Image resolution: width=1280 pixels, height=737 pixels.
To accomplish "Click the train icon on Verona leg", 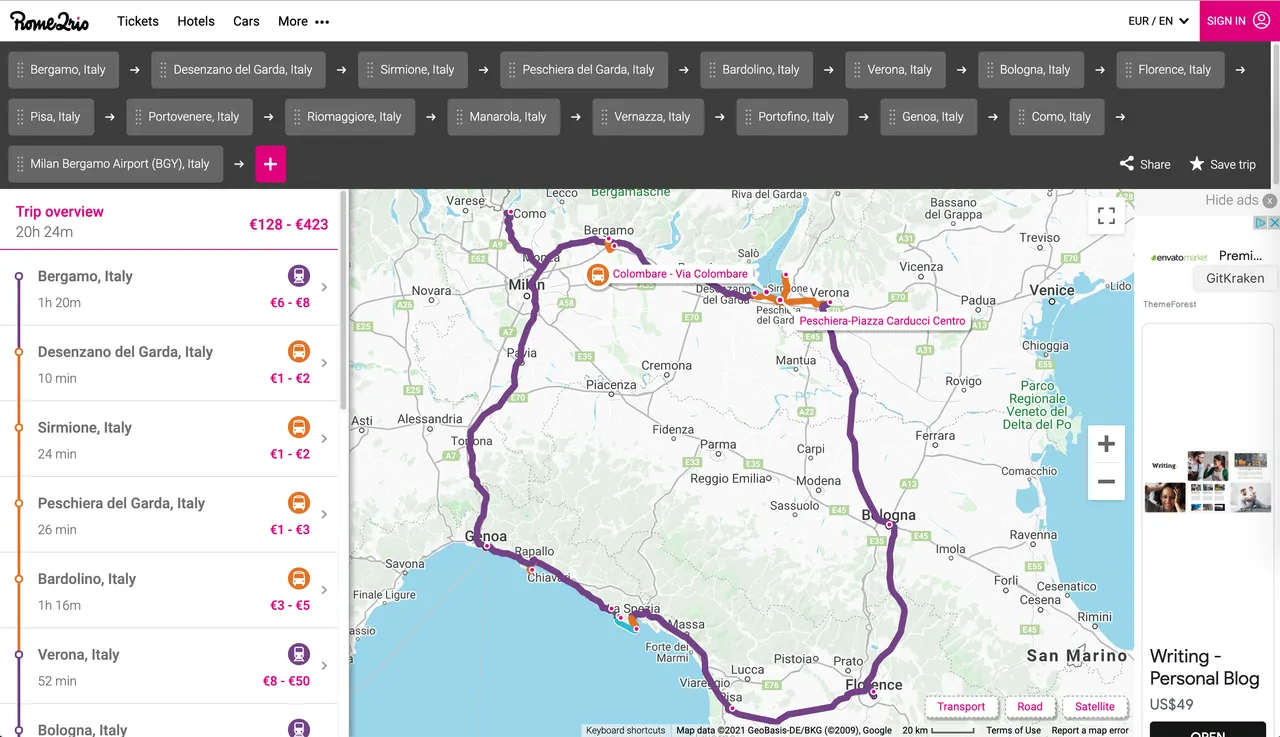I will coord(298,654).
